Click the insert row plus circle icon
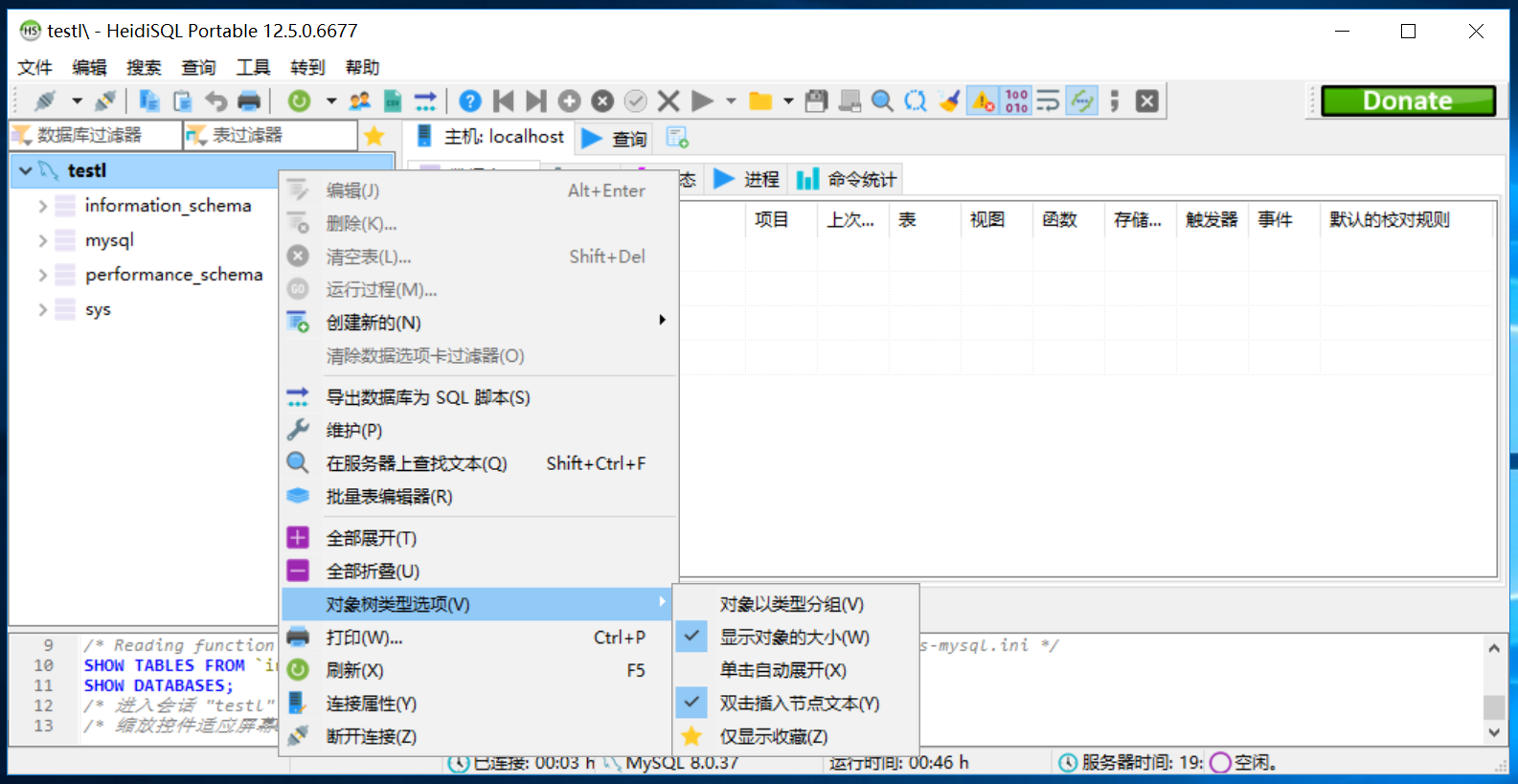This screenshot has height=784, width=1518. (570, 101)
